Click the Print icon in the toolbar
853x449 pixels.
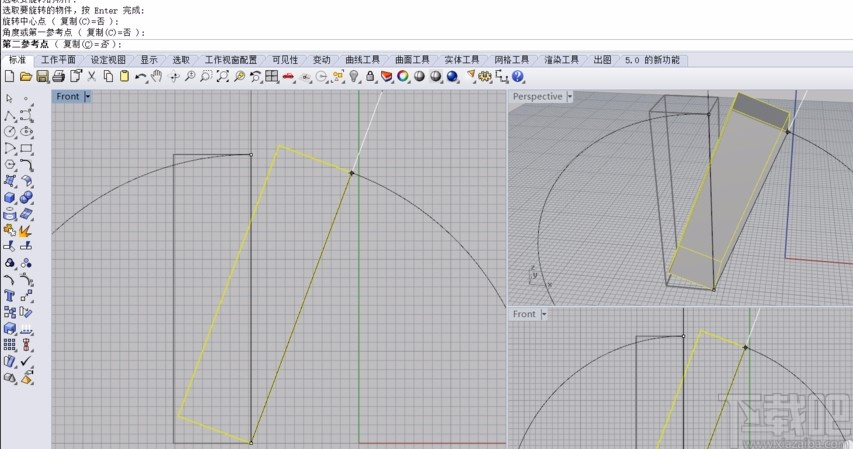pyautogui.click(x=58, y=77)
